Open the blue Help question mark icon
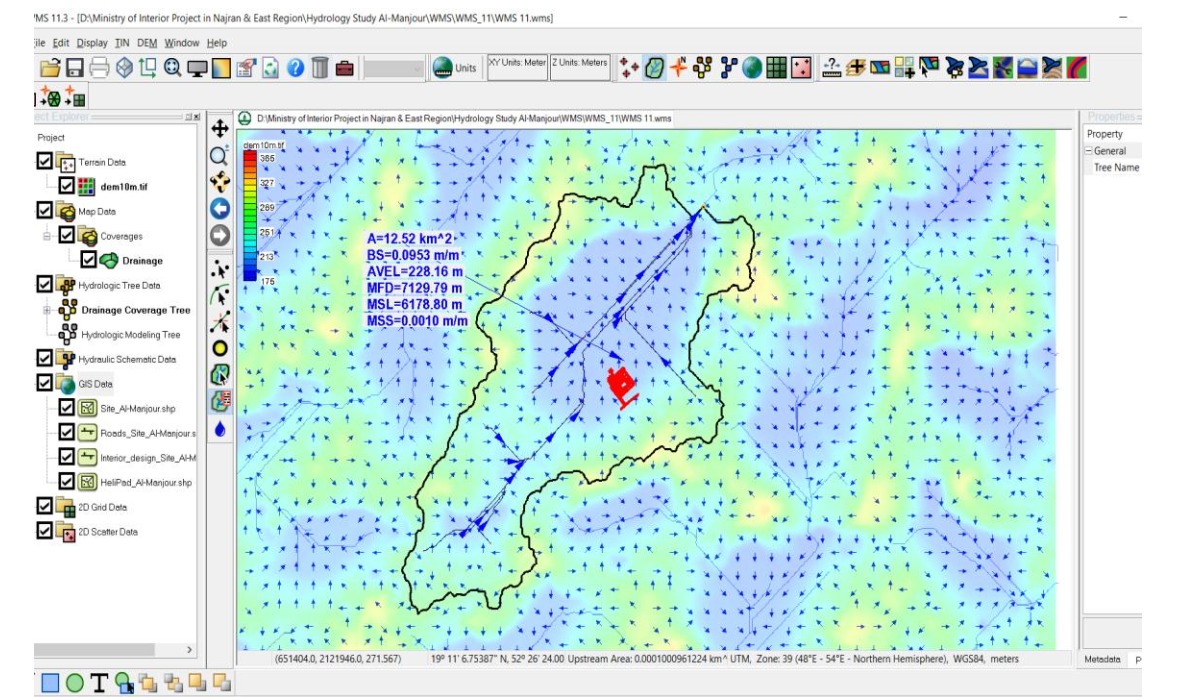1197x697 pixels. pos(295,68)
